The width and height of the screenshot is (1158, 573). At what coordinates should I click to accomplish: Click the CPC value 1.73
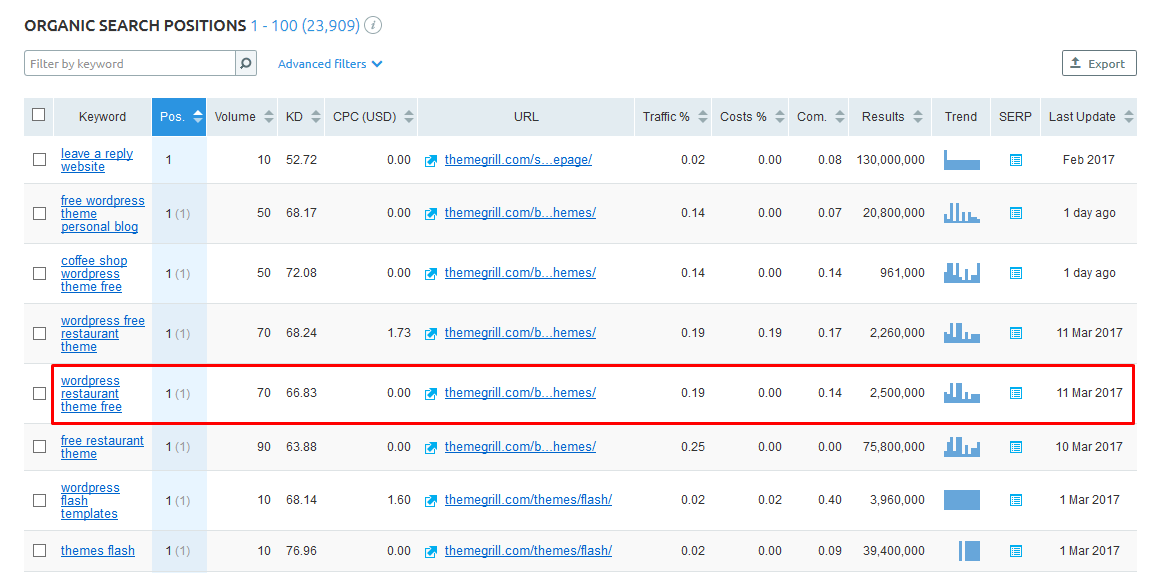click(x=399, y=333)
